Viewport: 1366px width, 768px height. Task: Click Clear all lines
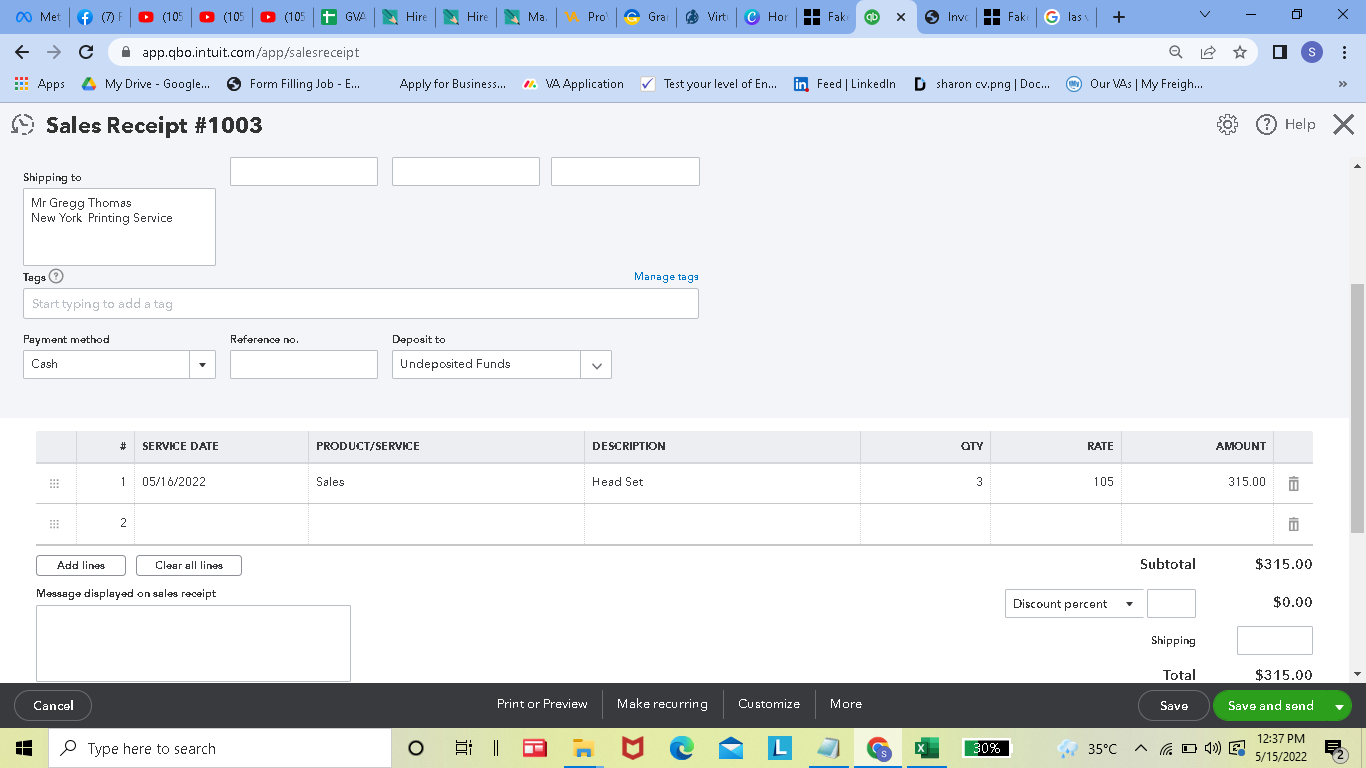[189, 566]
